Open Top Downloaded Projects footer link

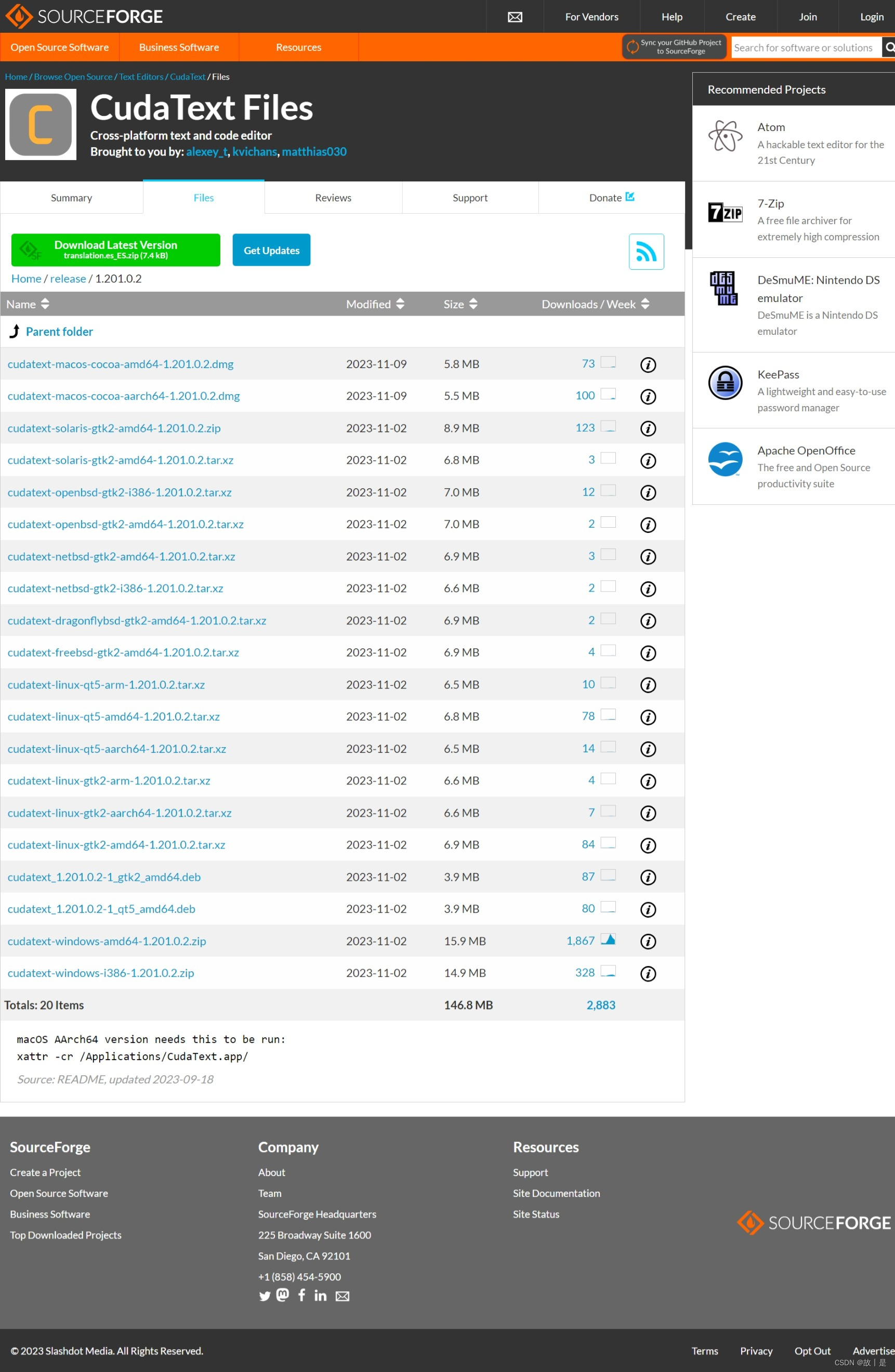click(x=65, y=1235)
